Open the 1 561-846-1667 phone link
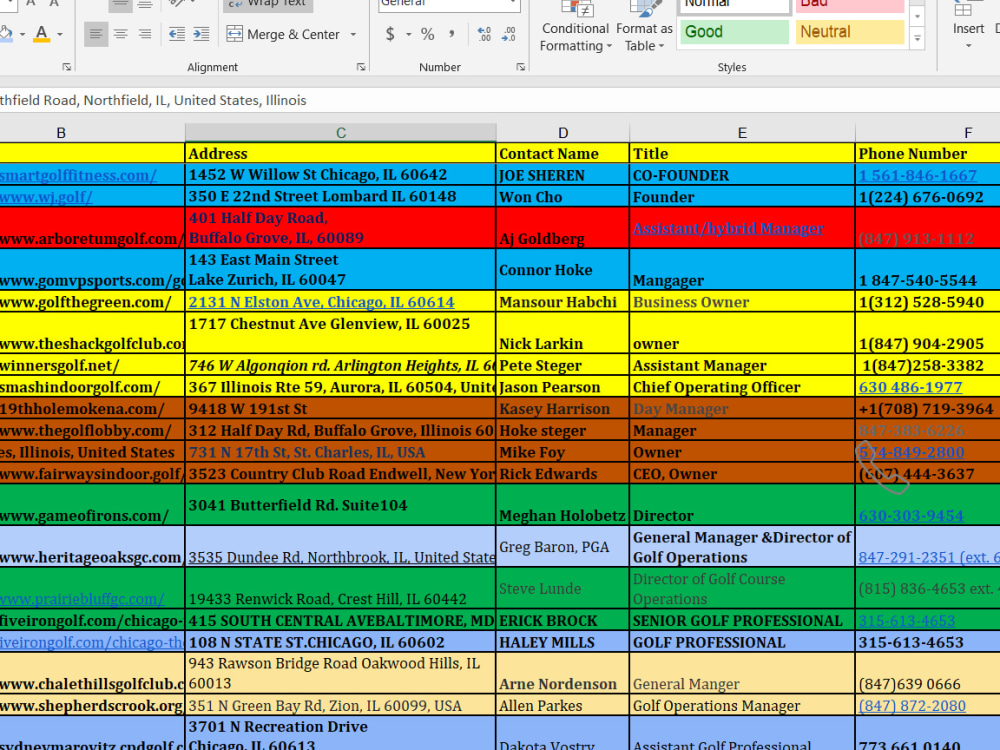Image resolution: width=1000 pixels, height=750 pixels. point(918,175)
